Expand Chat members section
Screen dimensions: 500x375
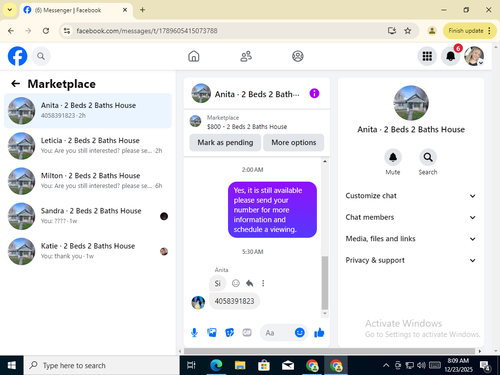tap(411, 217)
